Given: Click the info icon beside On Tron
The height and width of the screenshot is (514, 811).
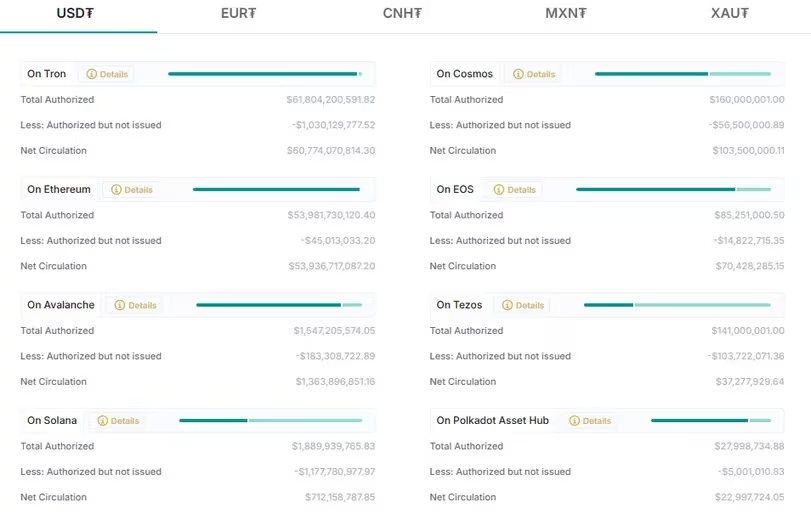Looking at the screenshot, I should coord(92,74).
